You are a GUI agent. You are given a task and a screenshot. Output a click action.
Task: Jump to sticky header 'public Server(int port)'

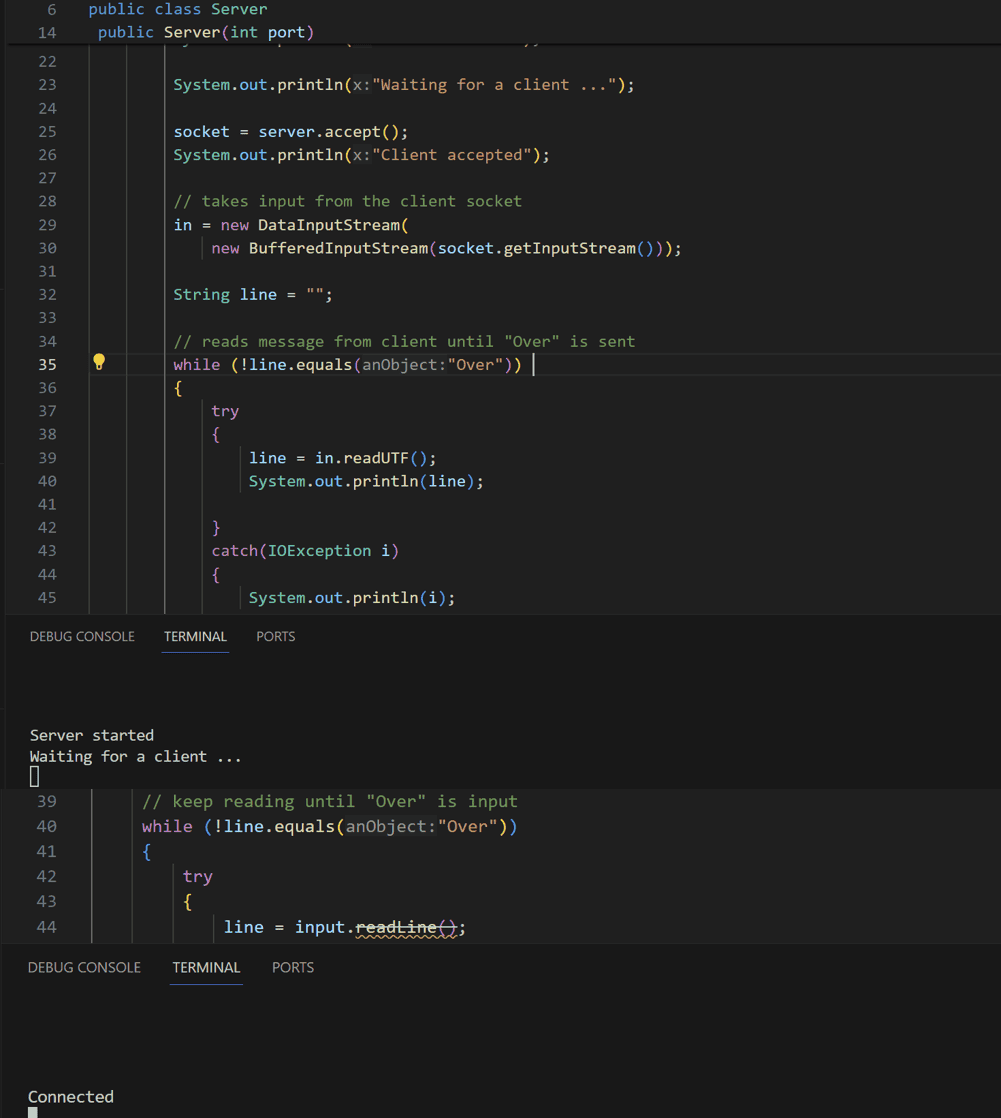click(x=205, y=33)
